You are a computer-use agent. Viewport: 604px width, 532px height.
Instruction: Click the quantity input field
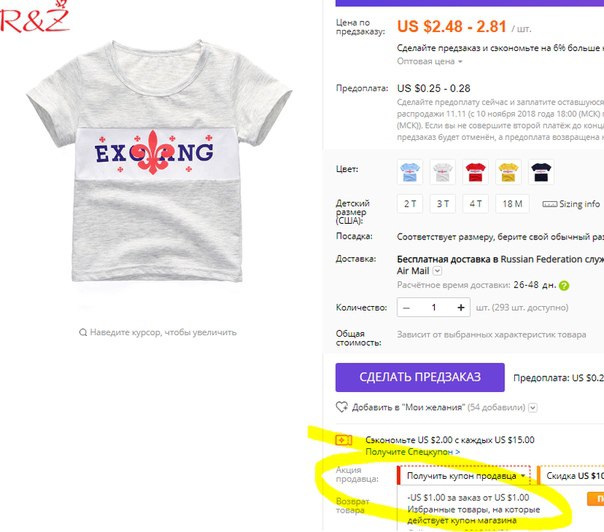click(x=433, y=307)
